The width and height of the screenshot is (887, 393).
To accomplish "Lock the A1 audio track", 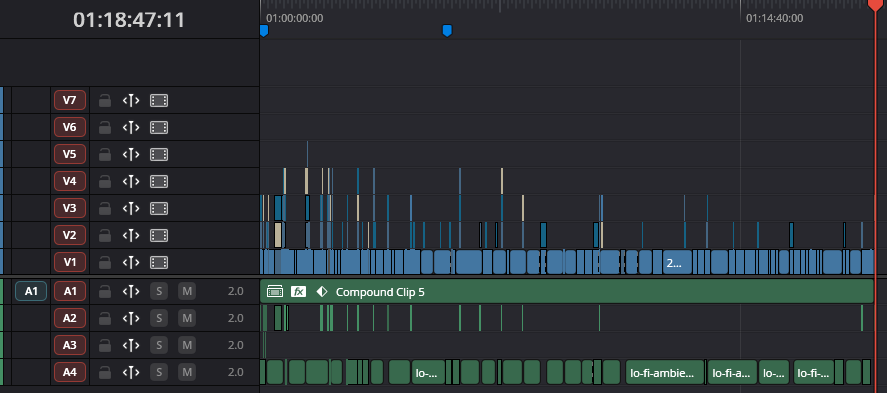I will click(x=105, y=292).
